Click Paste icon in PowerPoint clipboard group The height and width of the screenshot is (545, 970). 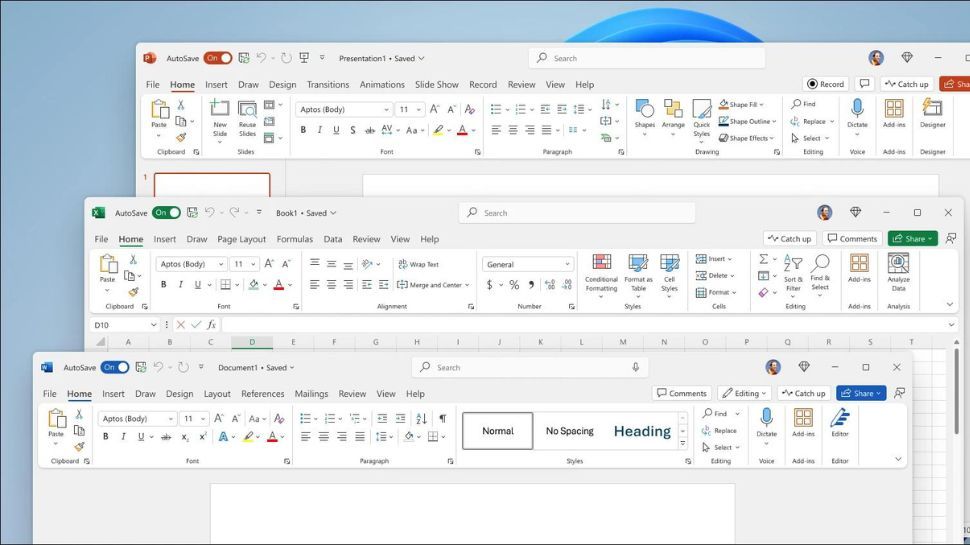(160, 109)
